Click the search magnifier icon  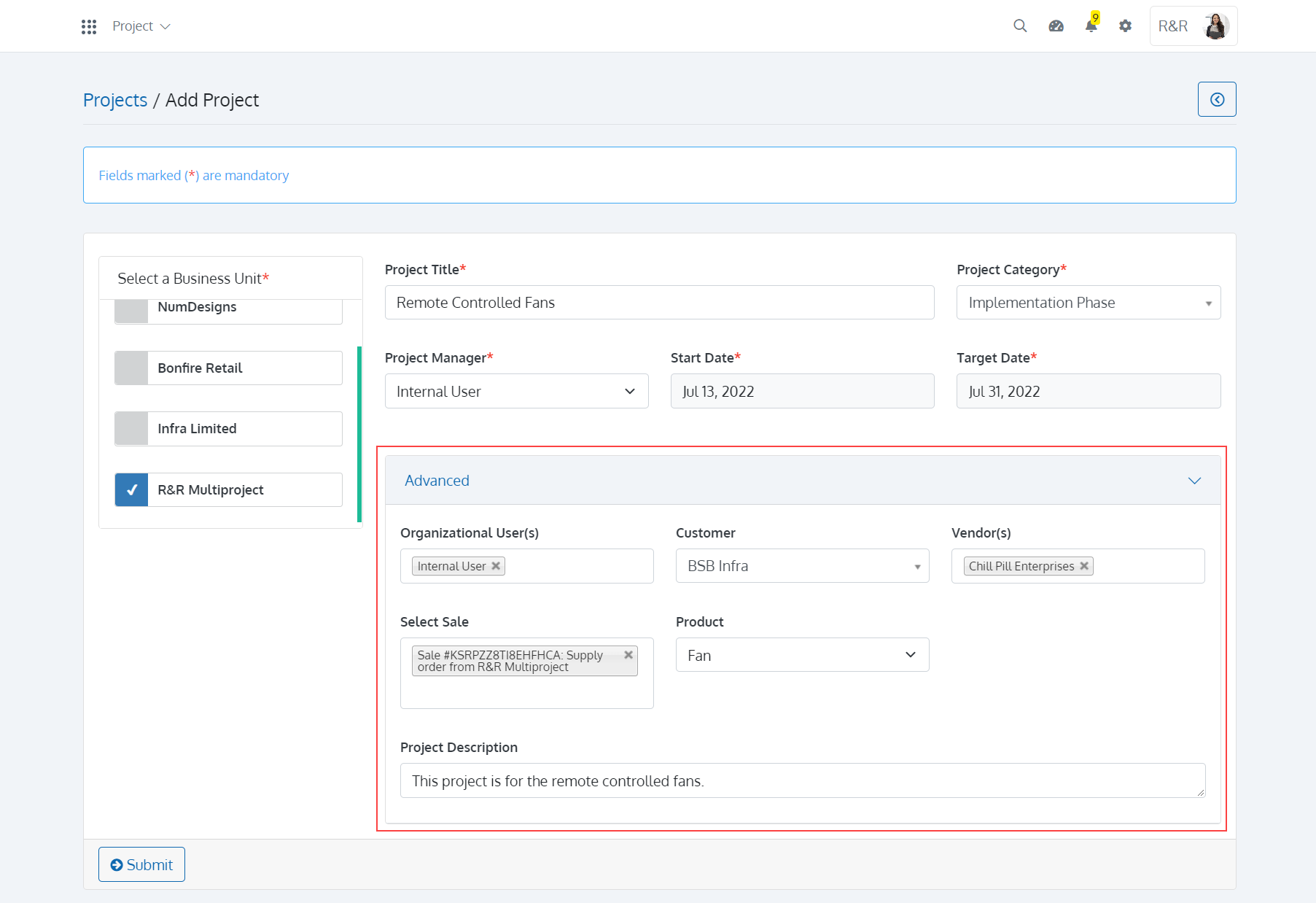coord(1020,26)
